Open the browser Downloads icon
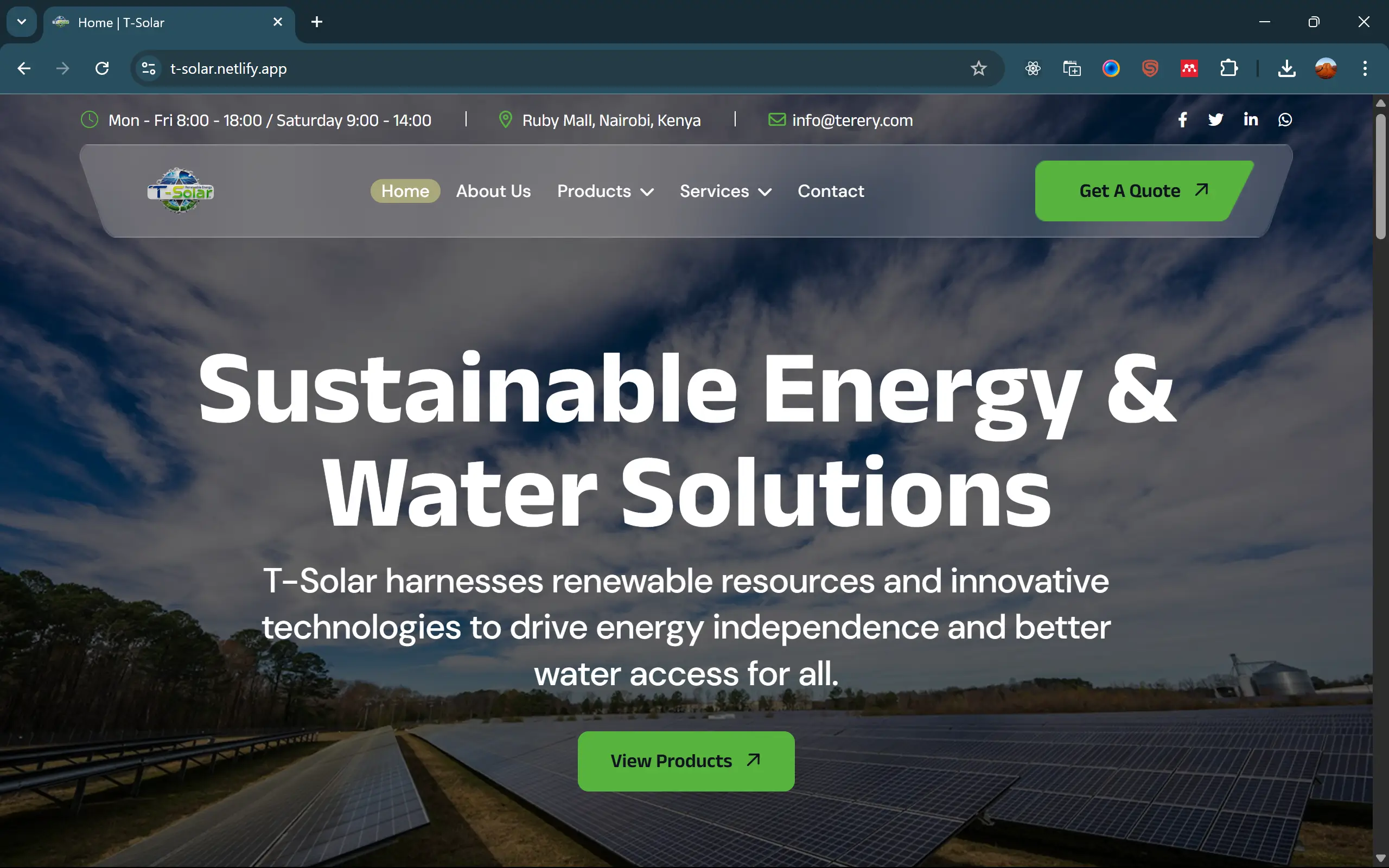The width and height of the screenshot is (1389, 868). pyautogui.click(x=1287, y=69)
